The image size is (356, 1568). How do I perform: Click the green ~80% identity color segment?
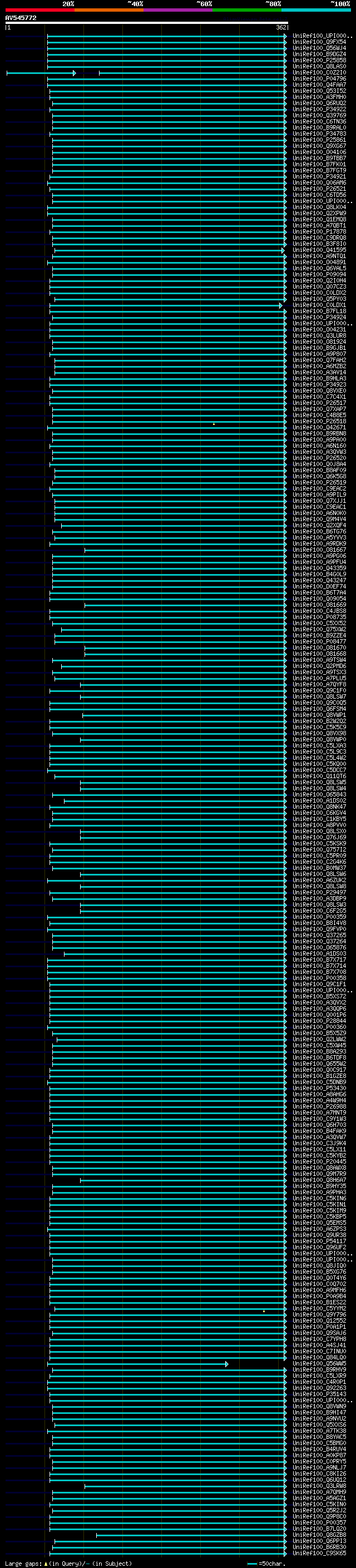[247, 10]
